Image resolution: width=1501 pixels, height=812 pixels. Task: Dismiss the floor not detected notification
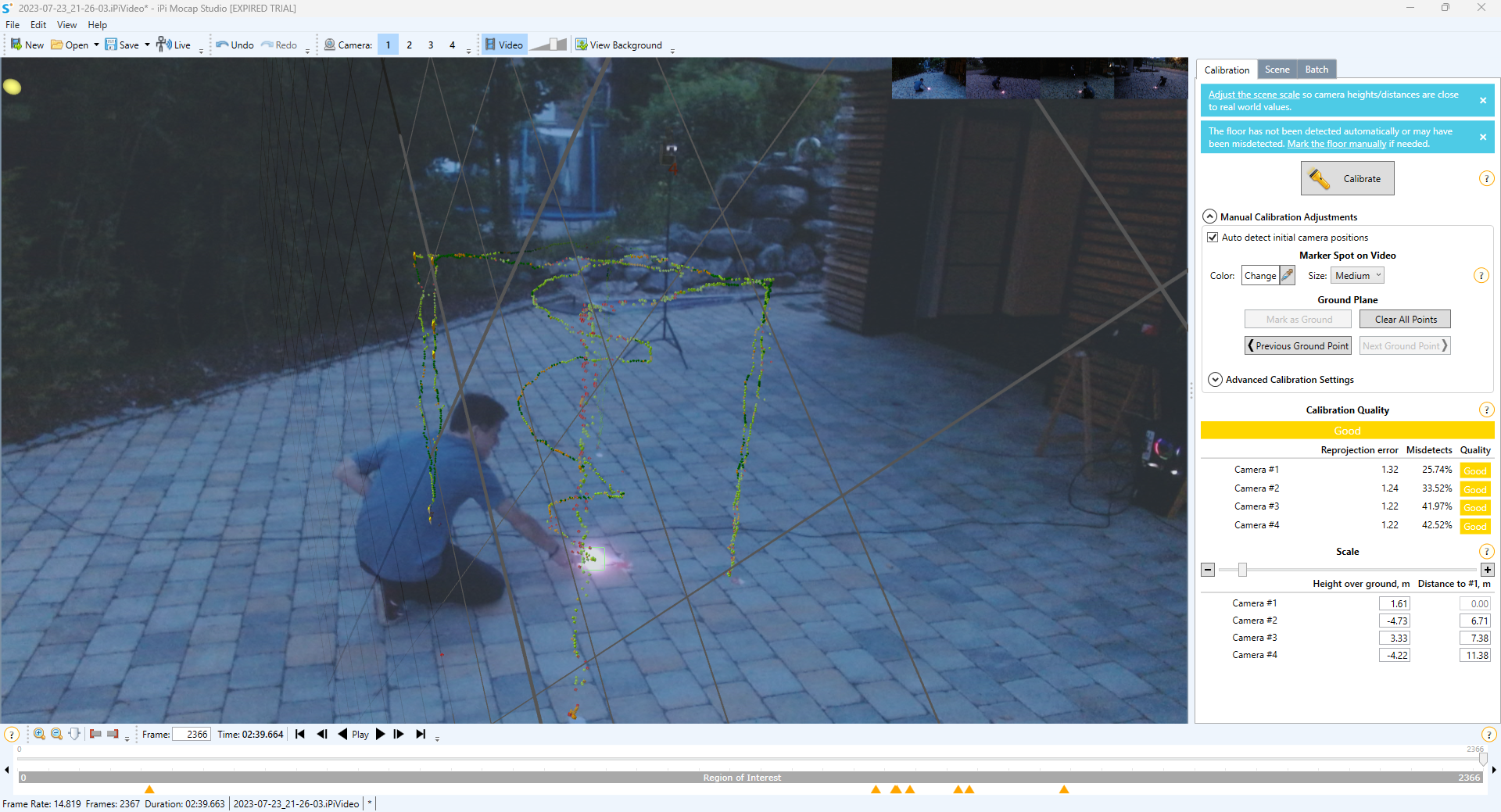point(1482,138)
